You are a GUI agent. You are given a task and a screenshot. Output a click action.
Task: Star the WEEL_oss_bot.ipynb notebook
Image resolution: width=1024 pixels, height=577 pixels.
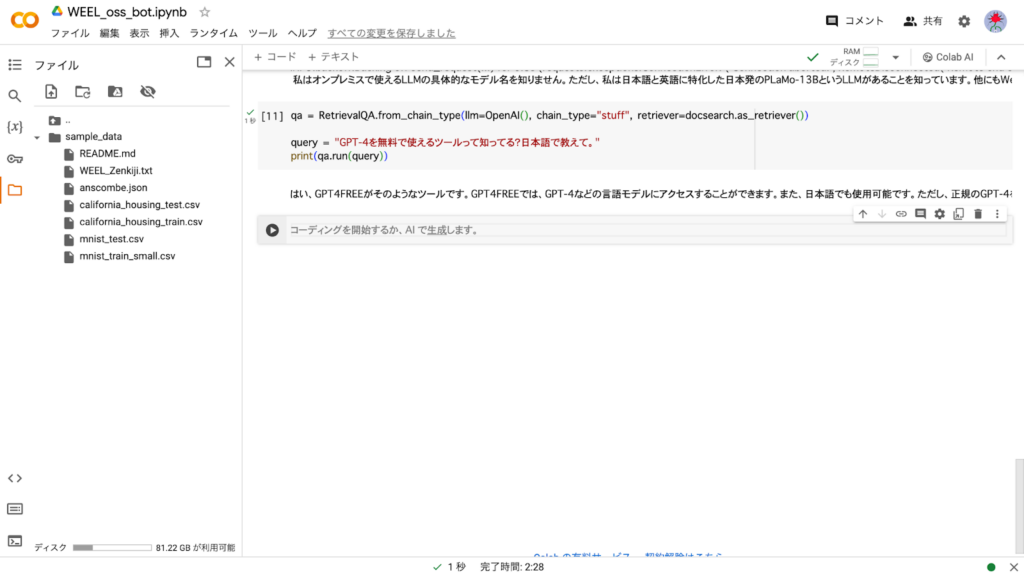205,12
